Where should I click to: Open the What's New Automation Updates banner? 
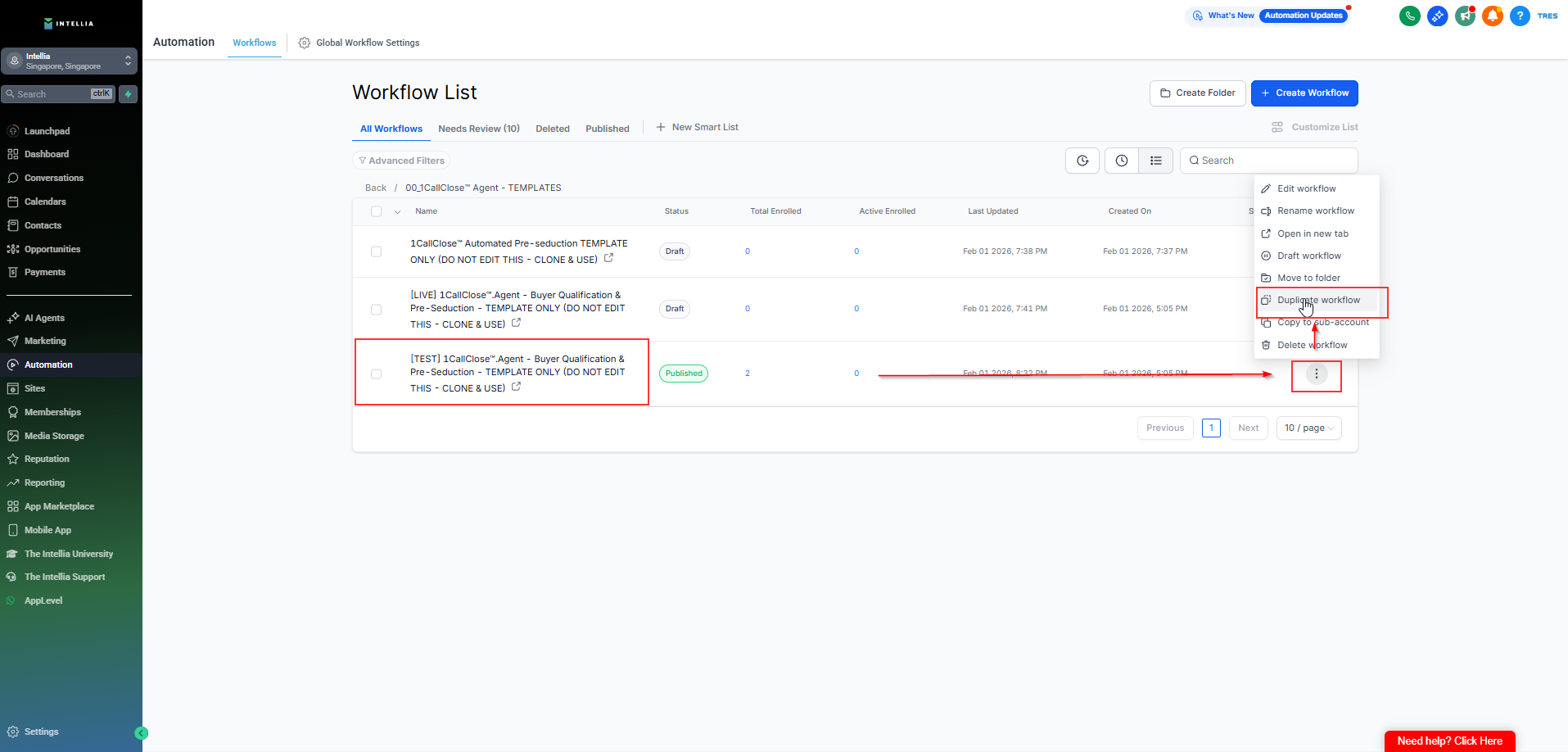(x=1268, y=16)
